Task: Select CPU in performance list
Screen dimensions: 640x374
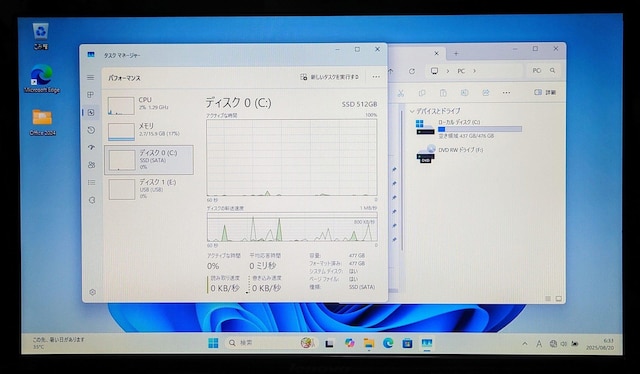Action: coord(149,105)
